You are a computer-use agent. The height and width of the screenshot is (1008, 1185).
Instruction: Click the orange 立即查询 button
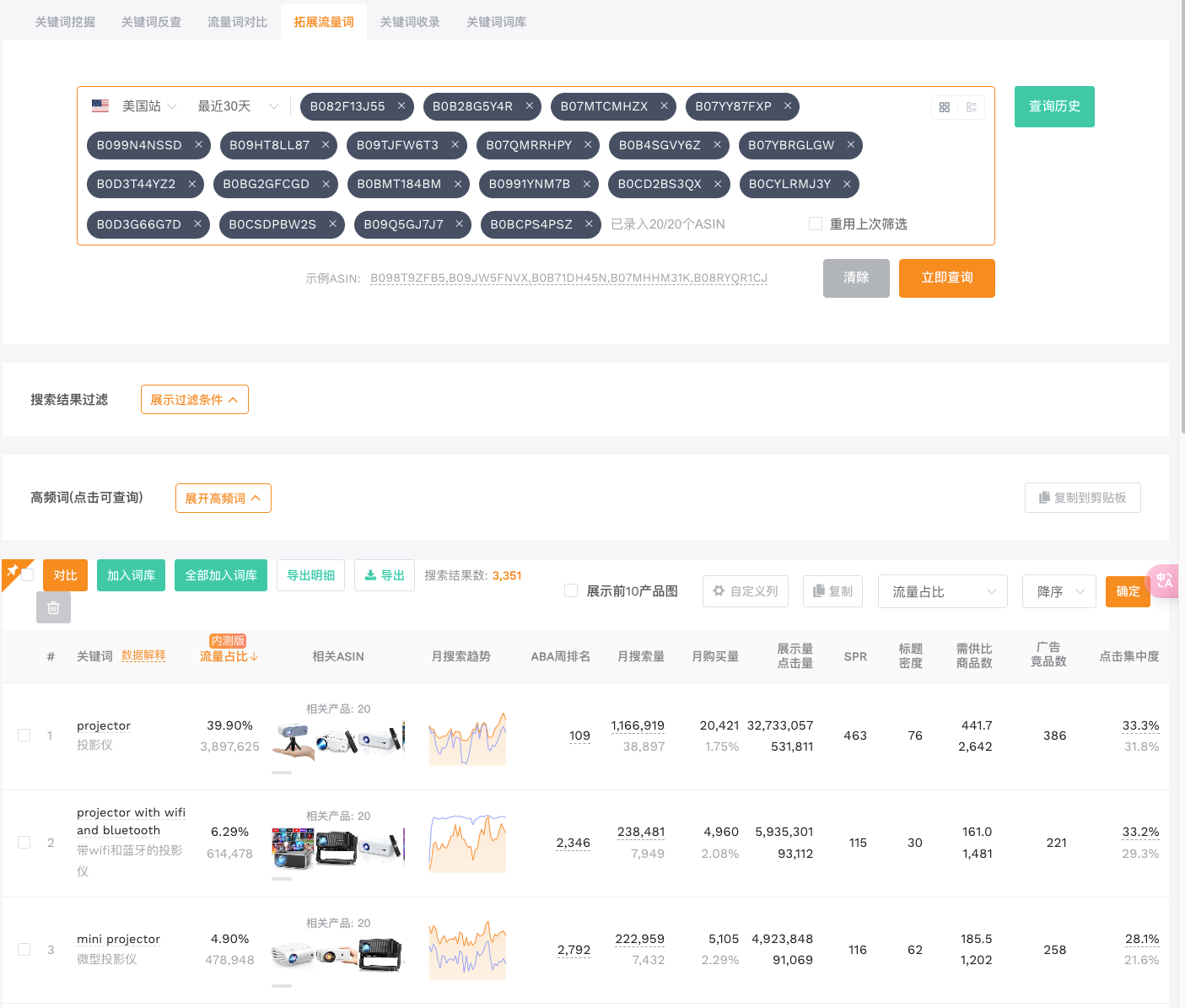pyautogui.click(x=947, y=278)
